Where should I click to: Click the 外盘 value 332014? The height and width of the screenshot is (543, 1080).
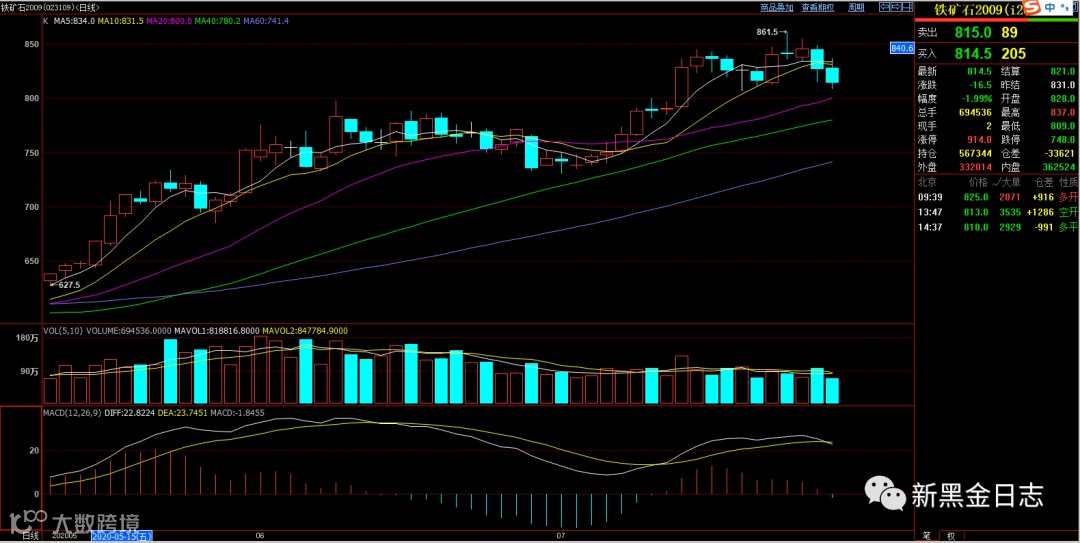point(975,167)
